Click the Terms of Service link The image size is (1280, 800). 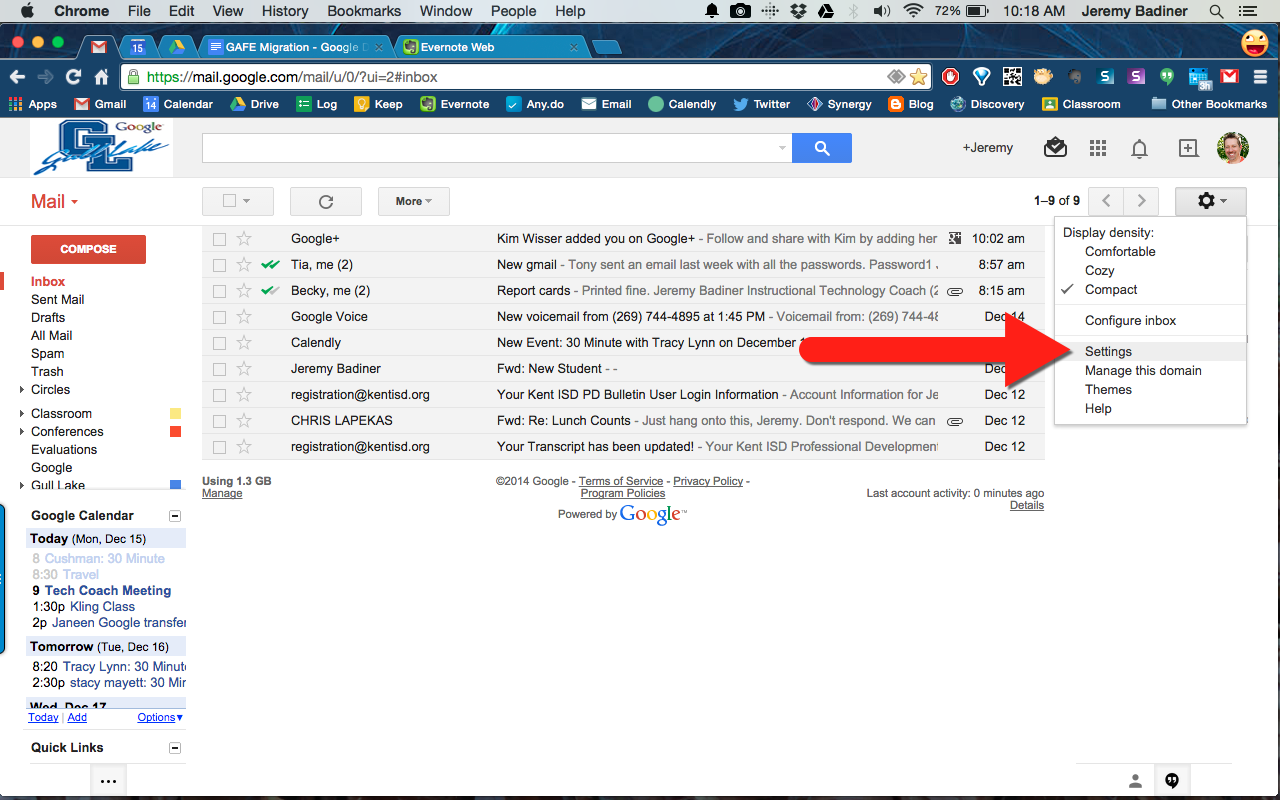point(621,481)
